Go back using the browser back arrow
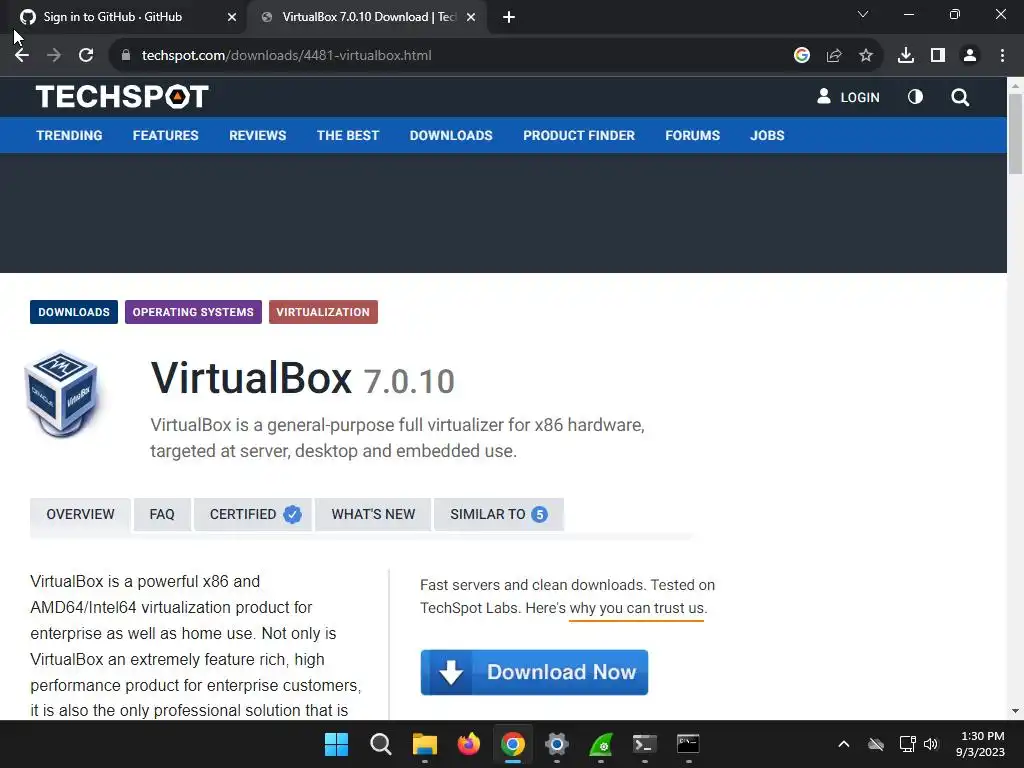Image resolution: width=1024 pixels, height=768 pixels. pyautogui.click(x=22, y=56)
